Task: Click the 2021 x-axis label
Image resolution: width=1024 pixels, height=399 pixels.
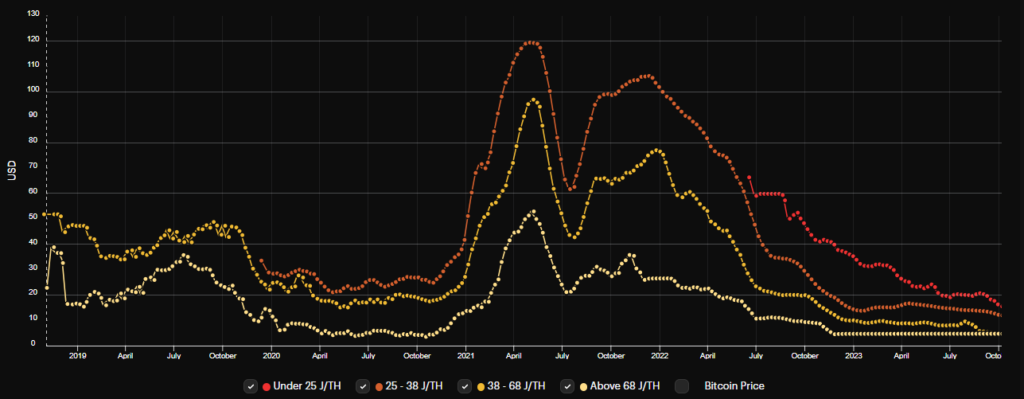Action: [466, 356]
